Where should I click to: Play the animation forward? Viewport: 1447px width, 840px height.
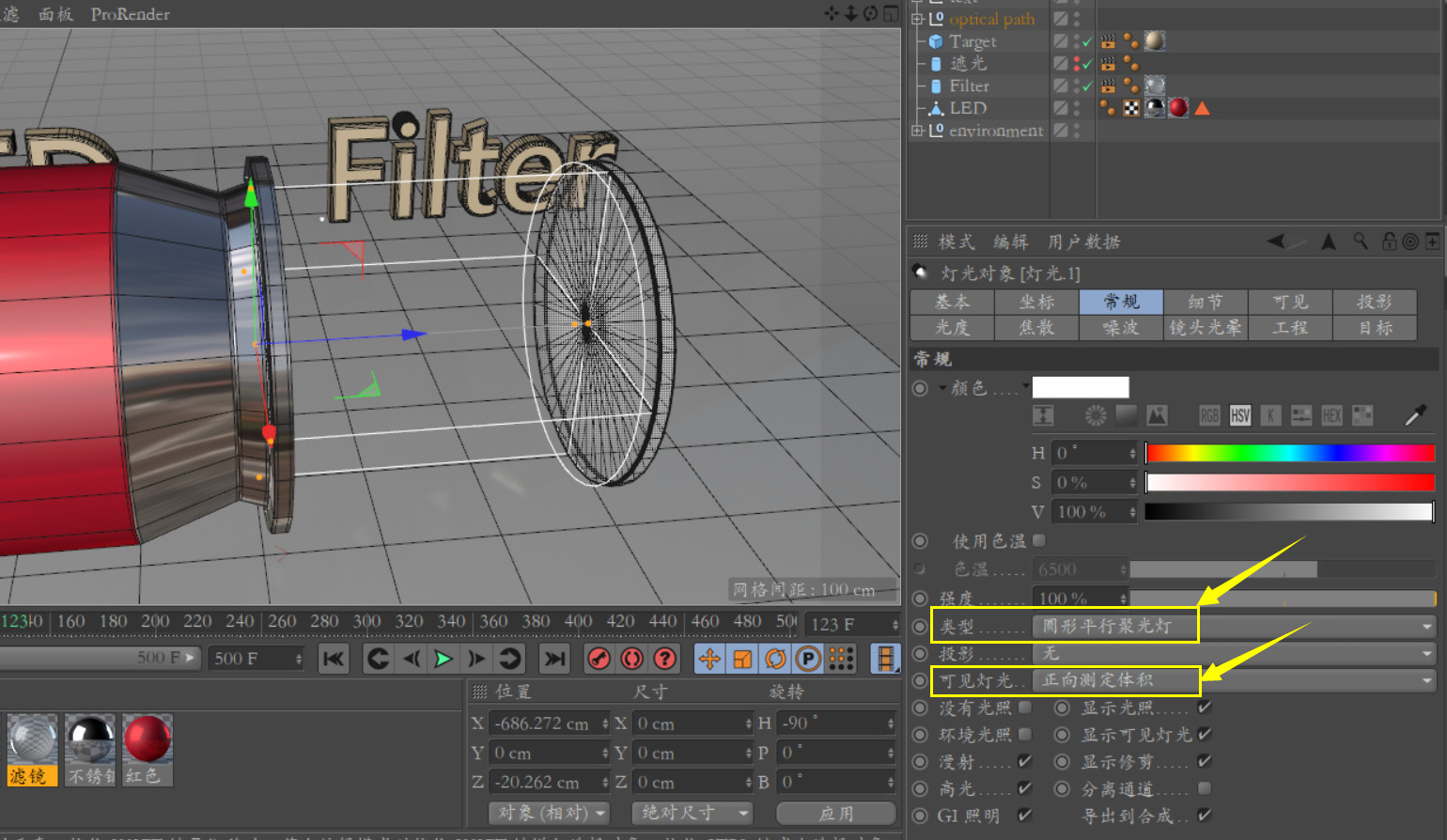pyautogui.click(x=443, y=659)
